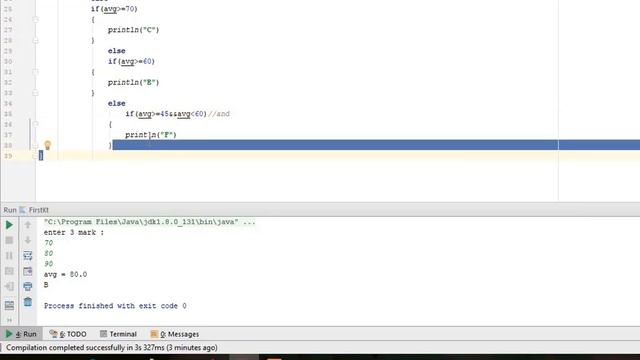The height and width of the screenshot is (360, 640).
Task: Collapse code block at line 26 fold marker
Action: coord(36,19)
